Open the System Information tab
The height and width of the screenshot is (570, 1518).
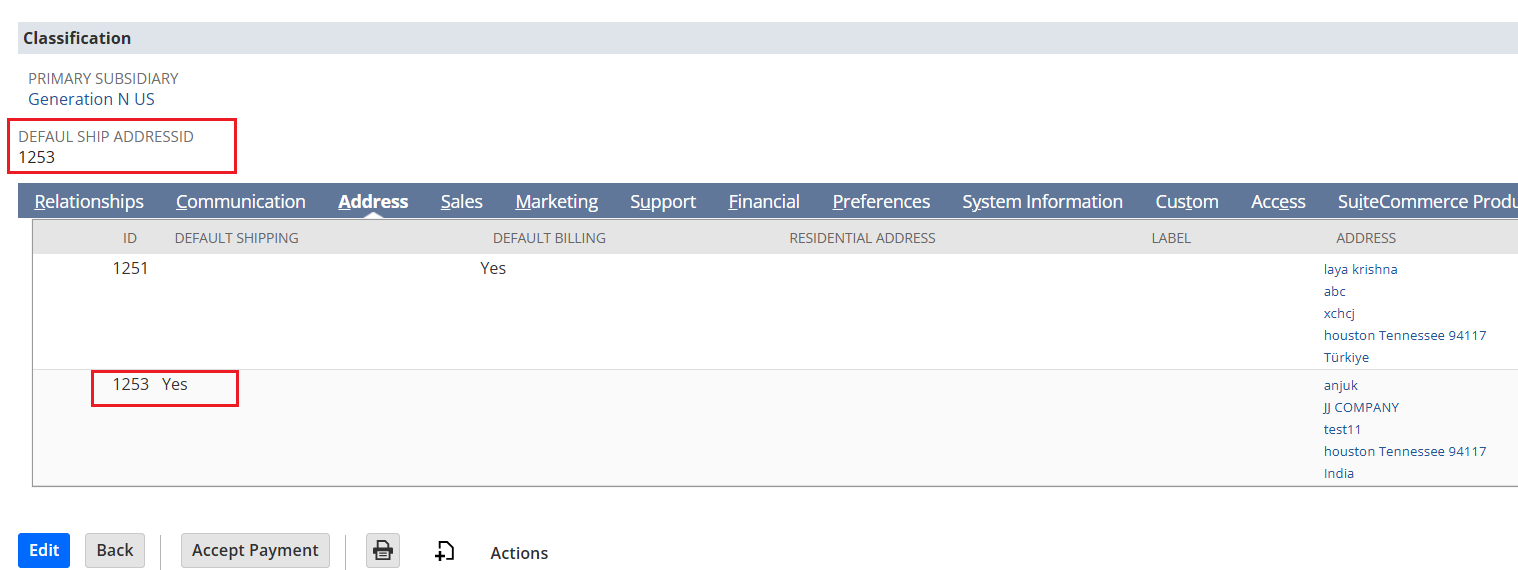(x=1042, y=202)
